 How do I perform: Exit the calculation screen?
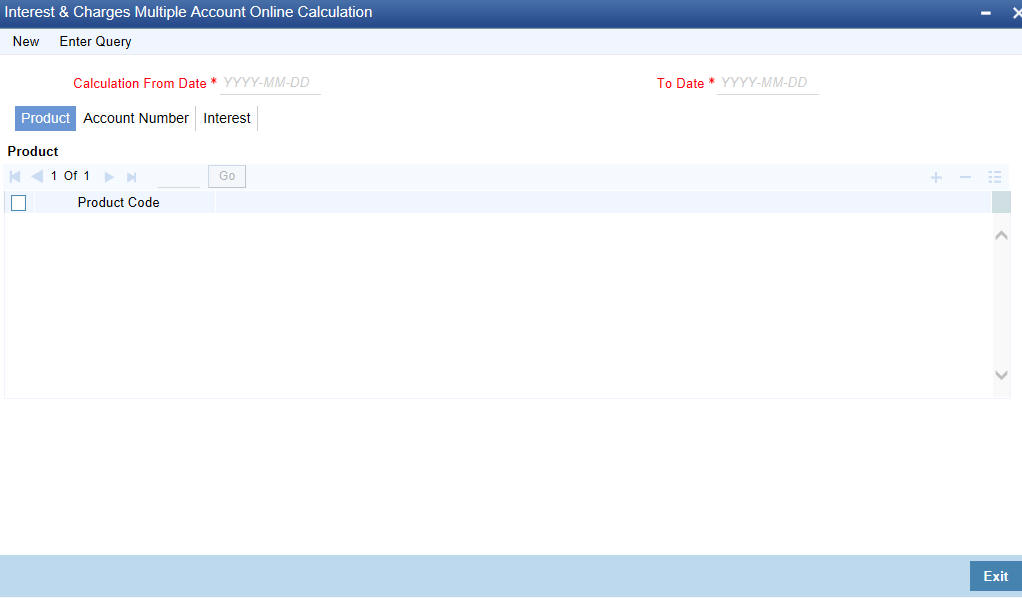(x=995, y=576)
